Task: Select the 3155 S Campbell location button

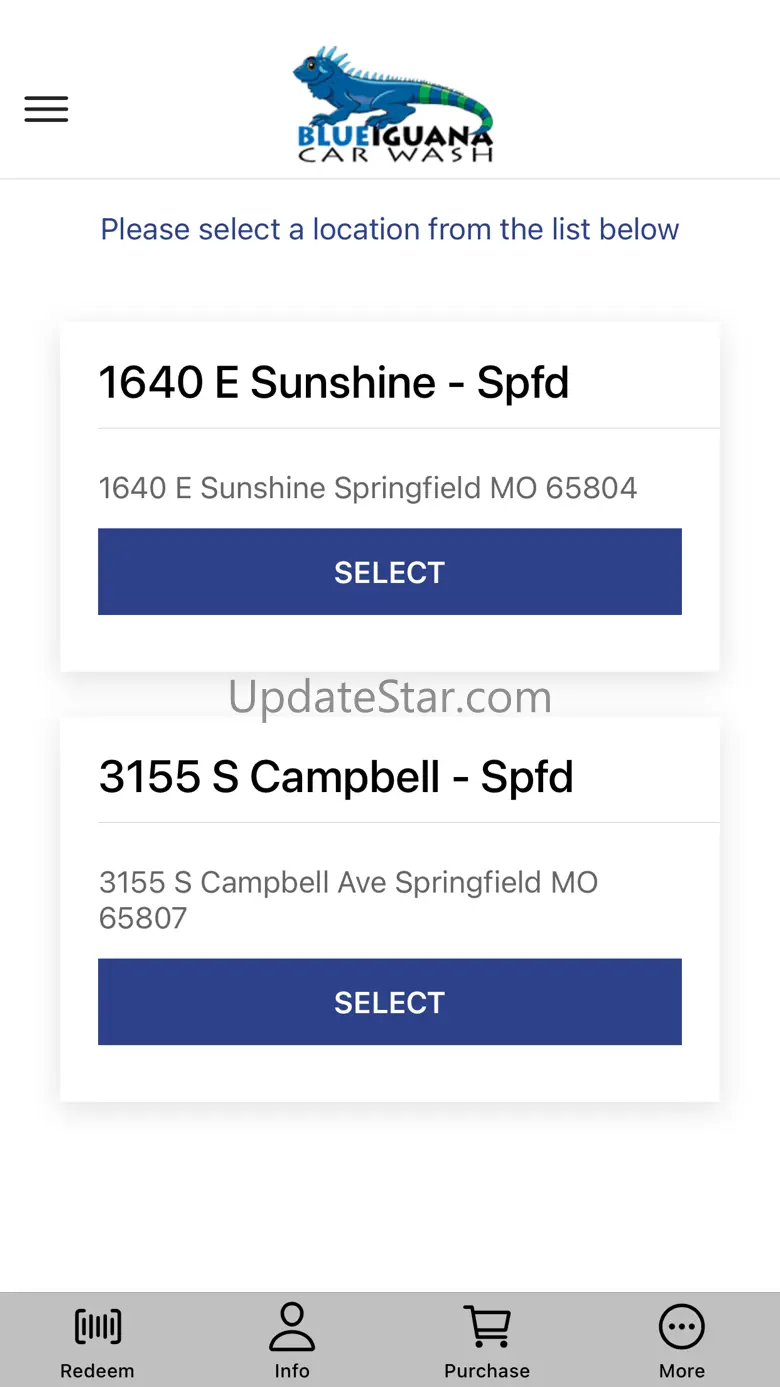Action: pos(390,1002)
